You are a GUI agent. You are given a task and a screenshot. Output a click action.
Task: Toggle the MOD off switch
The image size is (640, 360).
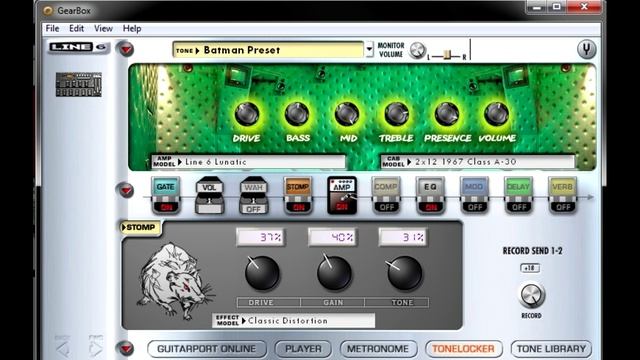click(x=474, y=207)
